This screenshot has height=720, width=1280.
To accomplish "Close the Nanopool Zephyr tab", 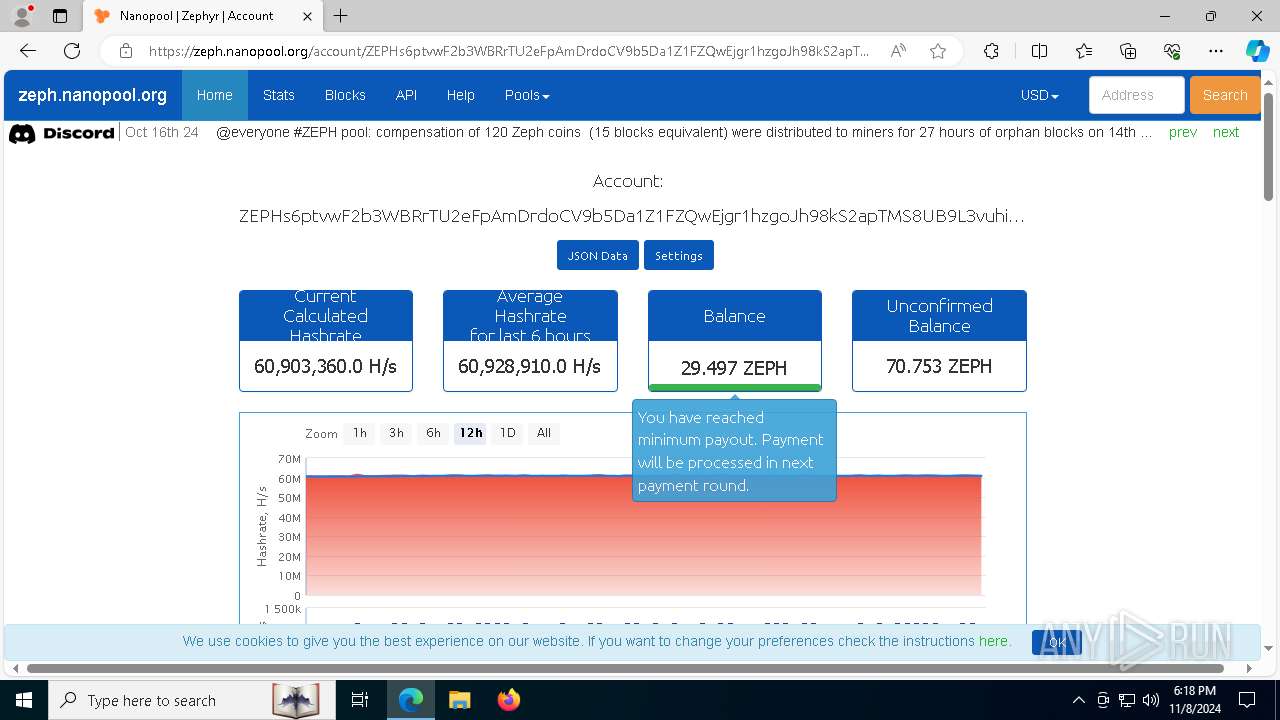I will (x=308, y=16).
